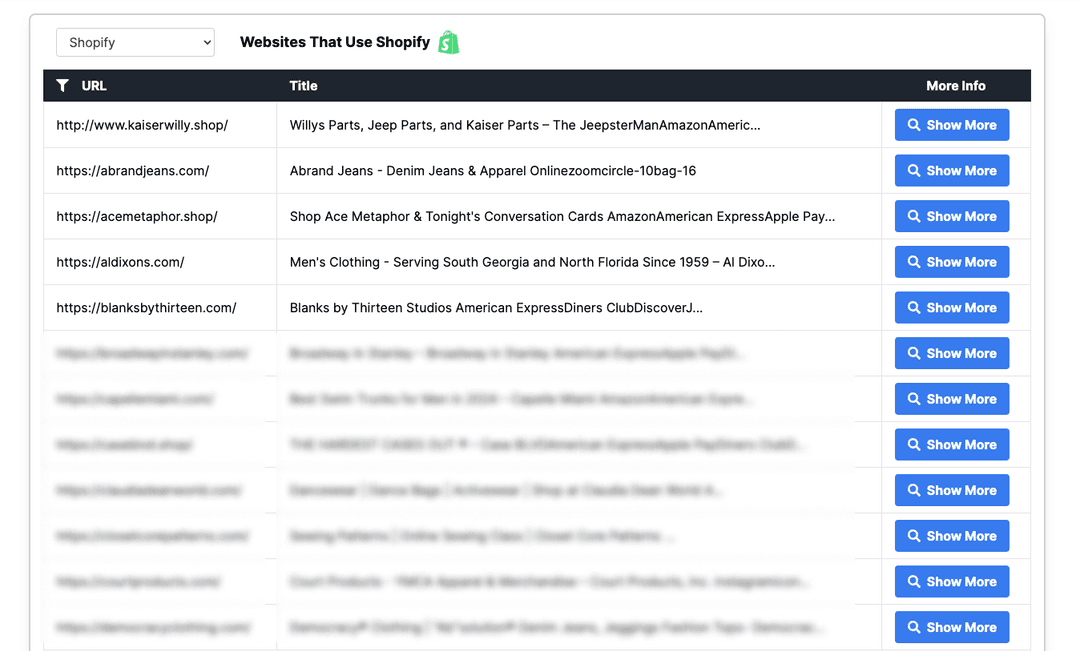
Task: Open https://blanksbythirteen.com/ link
Action: tap(146, 308)
